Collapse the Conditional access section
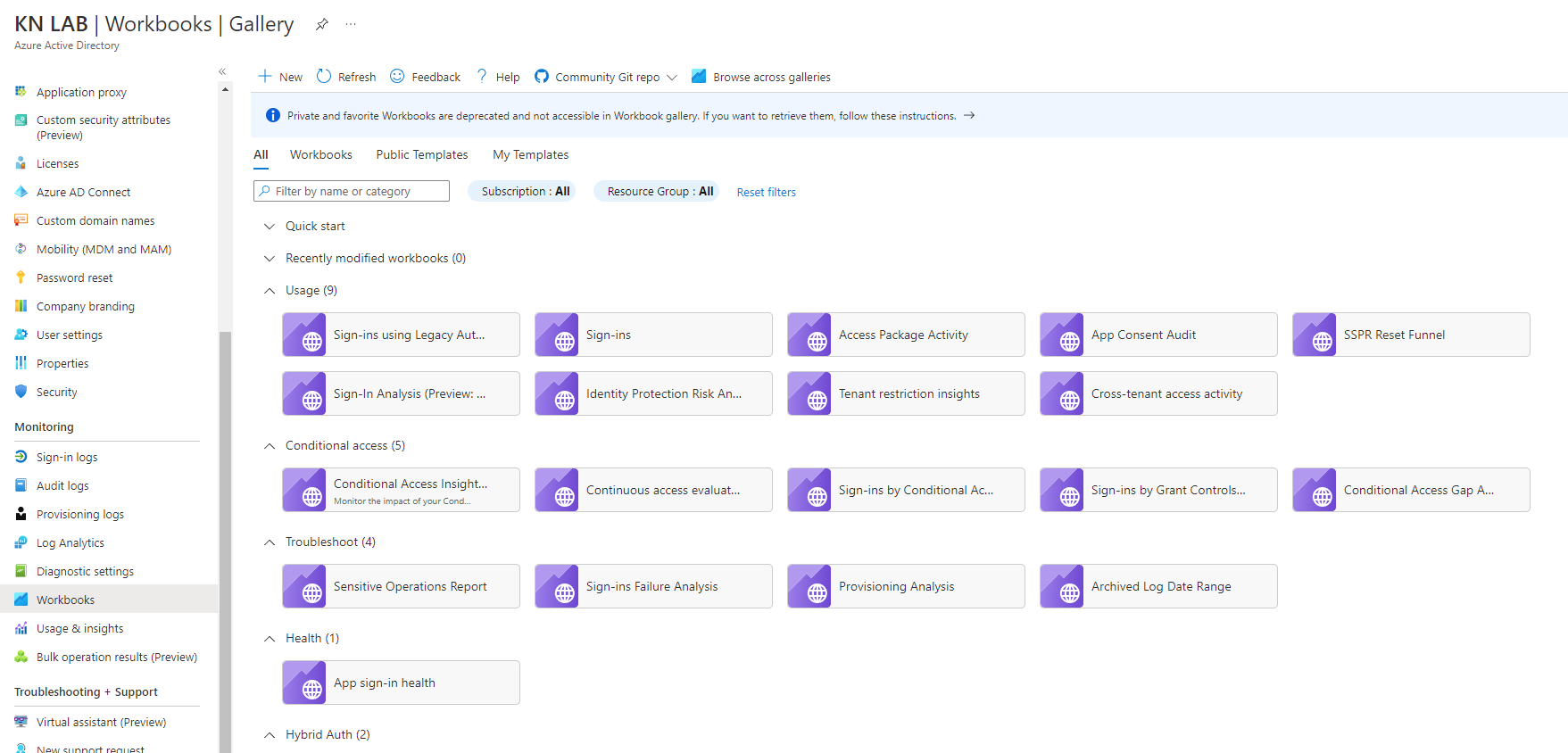This screenshot has width=1568, height=753. 270,446
